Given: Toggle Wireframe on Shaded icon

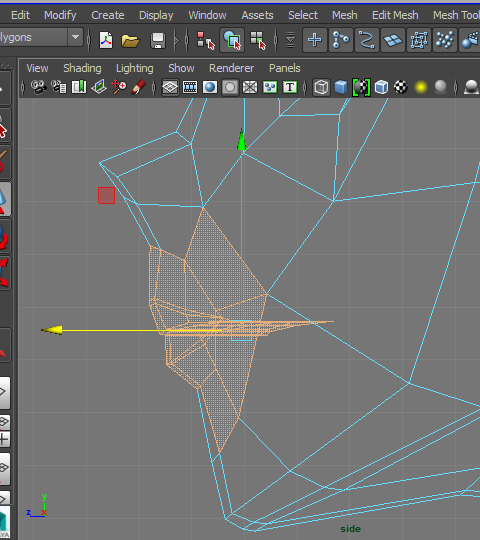Looking at the screenshot, I should [x=381, y=87].
